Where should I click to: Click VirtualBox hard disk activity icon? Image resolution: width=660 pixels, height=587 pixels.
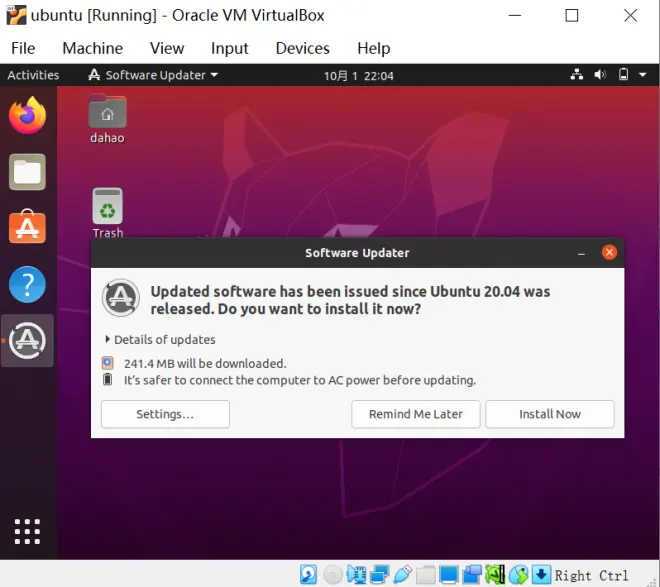pyautogui.click(x=309, y=574)
